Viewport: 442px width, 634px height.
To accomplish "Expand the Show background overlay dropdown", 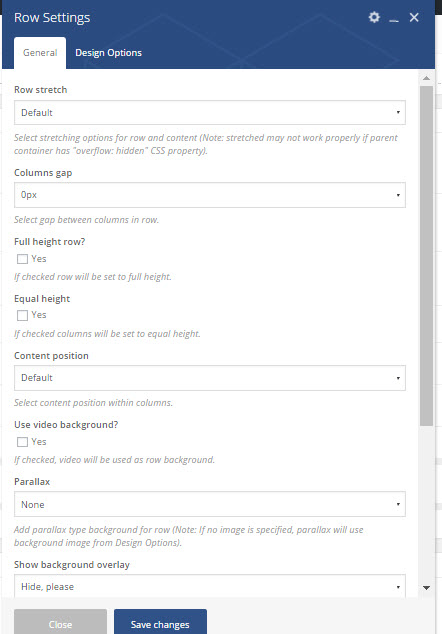I will [x=210, y=586].
